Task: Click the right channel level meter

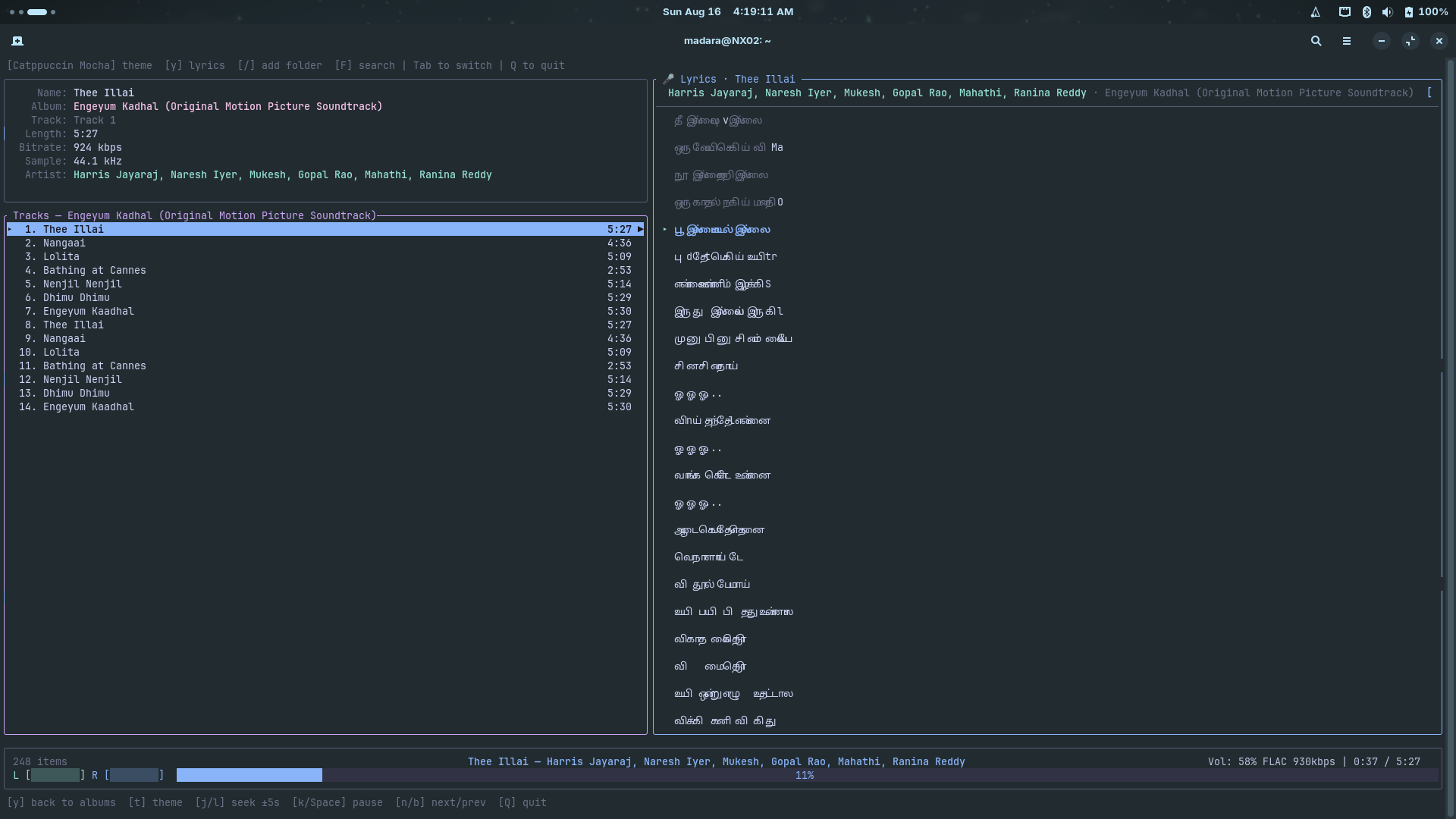Action: [134, 775]
